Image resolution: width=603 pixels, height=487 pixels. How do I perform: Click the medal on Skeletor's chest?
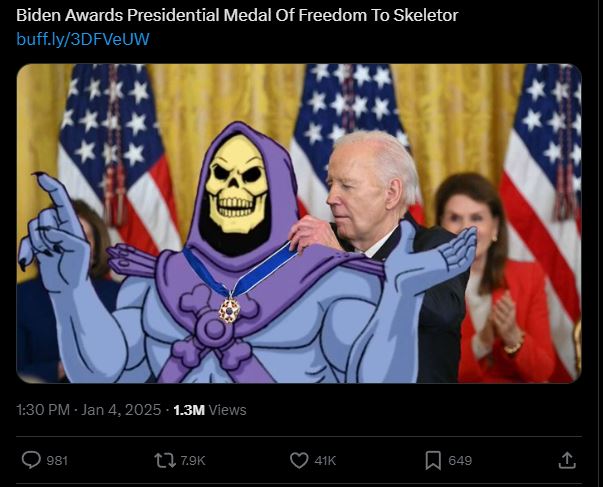230,310
